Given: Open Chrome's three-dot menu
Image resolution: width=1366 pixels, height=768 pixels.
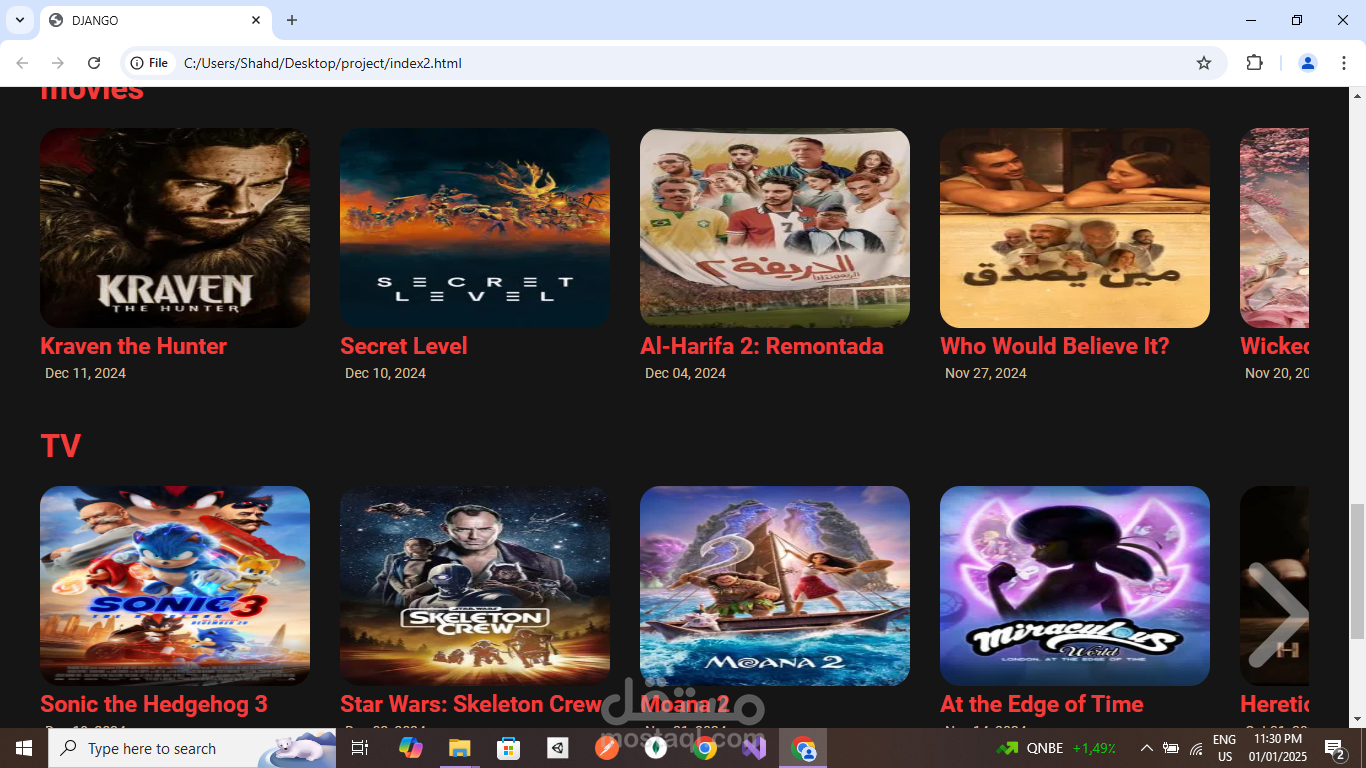Looking at the screenshot, I should click(1344, 63).
